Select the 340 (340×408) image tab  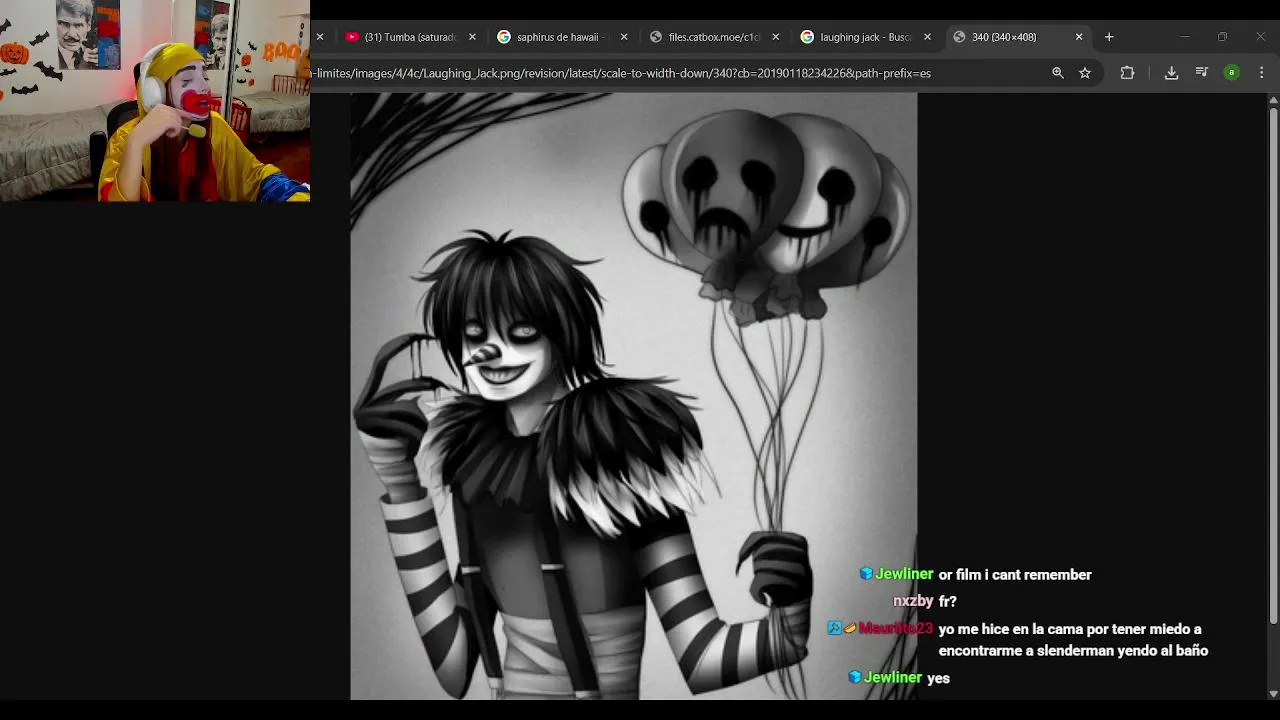pos(1016,37)
